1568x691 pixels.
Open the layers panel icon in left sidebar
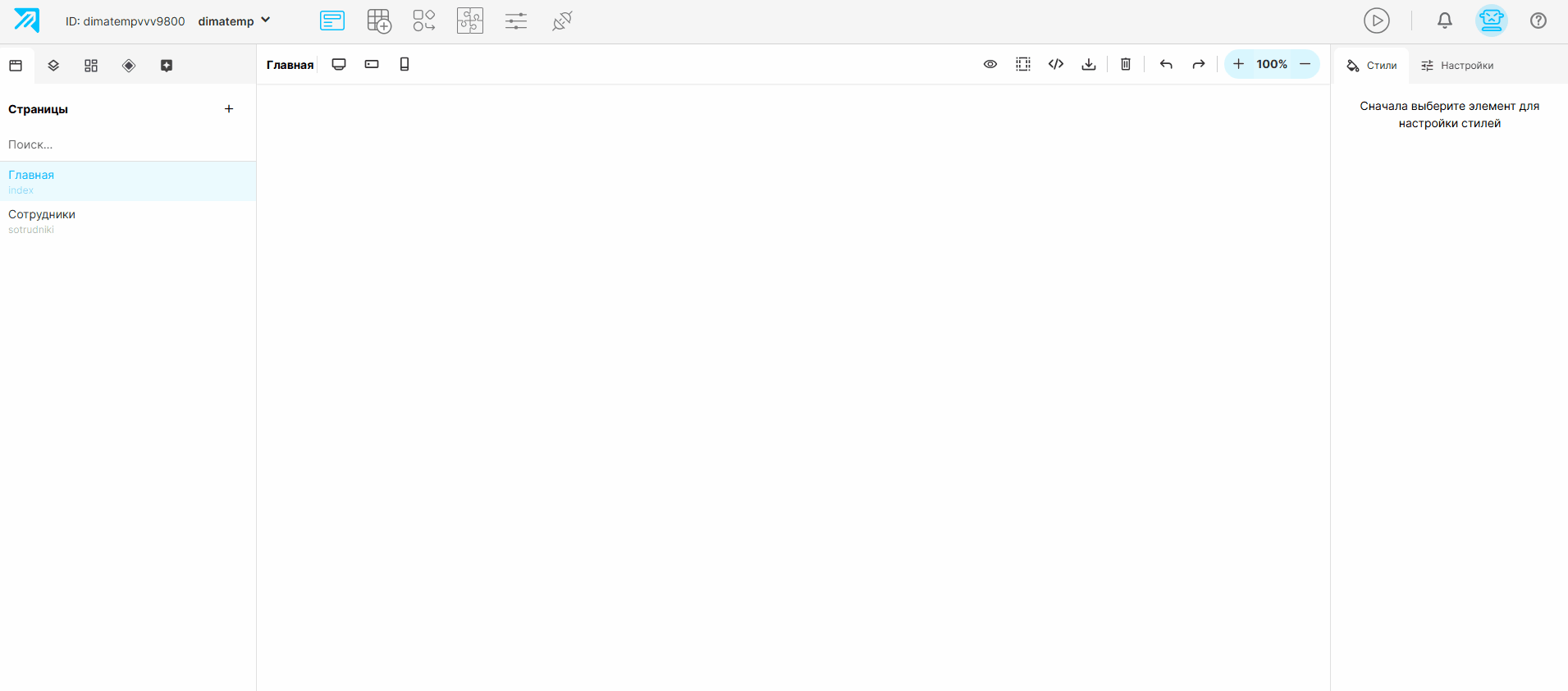click(53, 66)
